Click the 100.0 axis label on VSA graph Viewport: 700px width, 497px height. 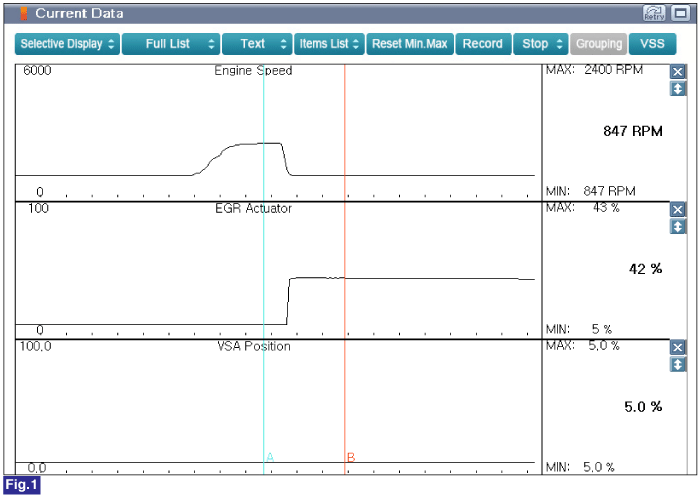pos(35,347)
